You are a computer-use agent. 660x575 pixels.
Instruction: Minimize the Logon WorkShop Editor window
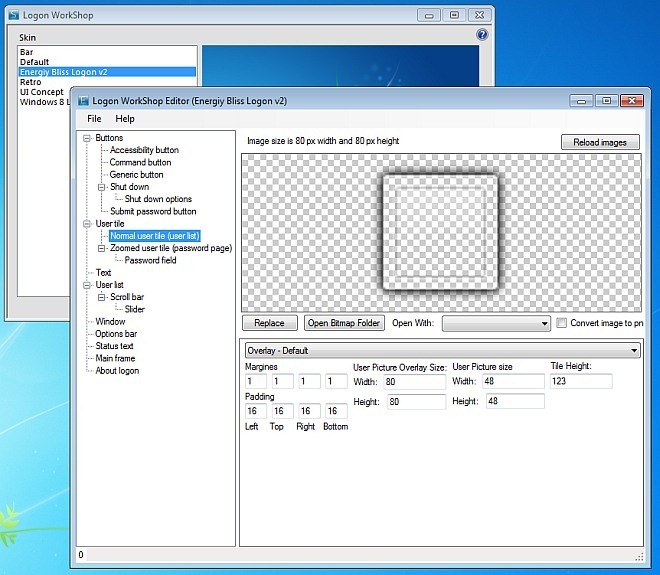pyautogui.click(x=582, y=101)
